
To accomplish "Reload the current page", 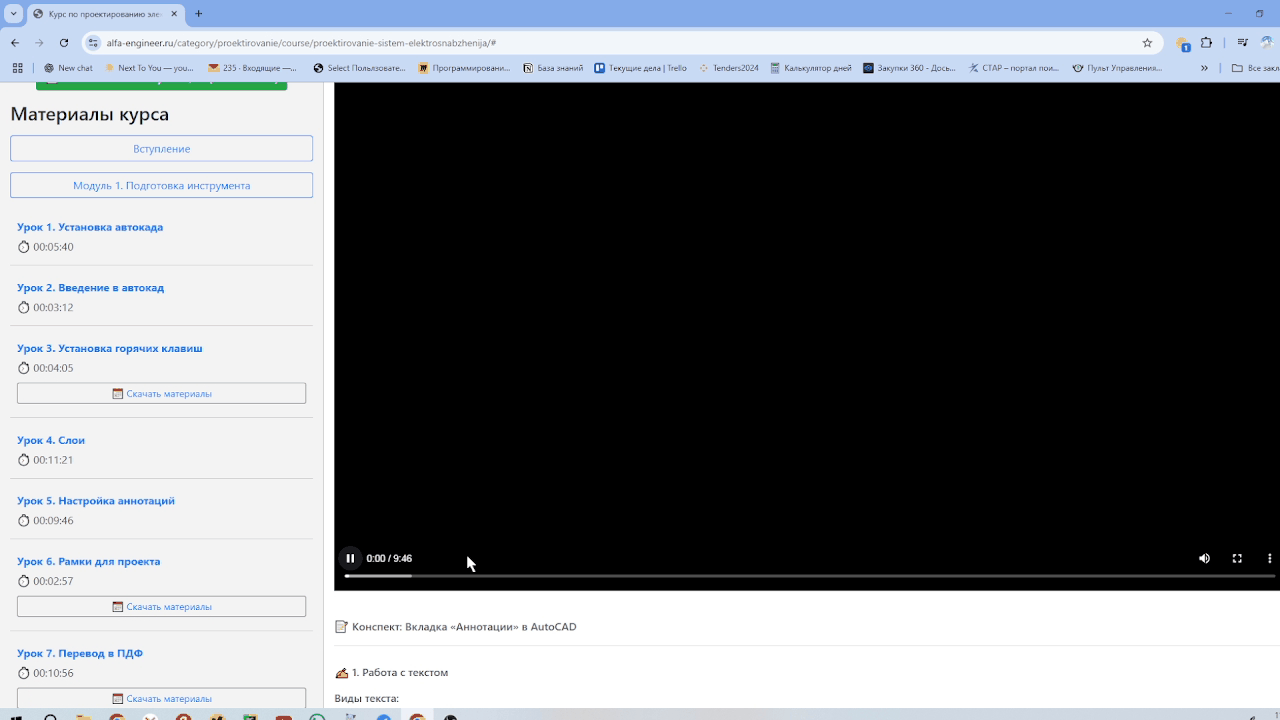I will (x=64, y=43).
